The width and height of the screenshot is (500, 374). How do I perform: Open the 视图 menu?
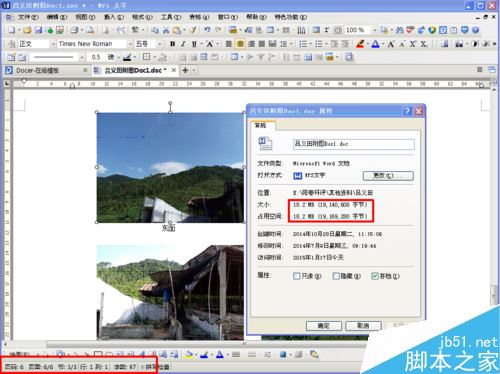(x=85, y=17)
